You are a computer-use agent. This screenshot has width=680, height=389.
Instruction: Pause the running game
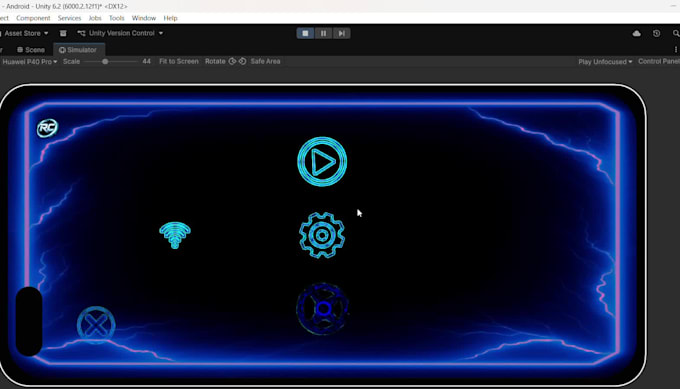tap(324, 33)
